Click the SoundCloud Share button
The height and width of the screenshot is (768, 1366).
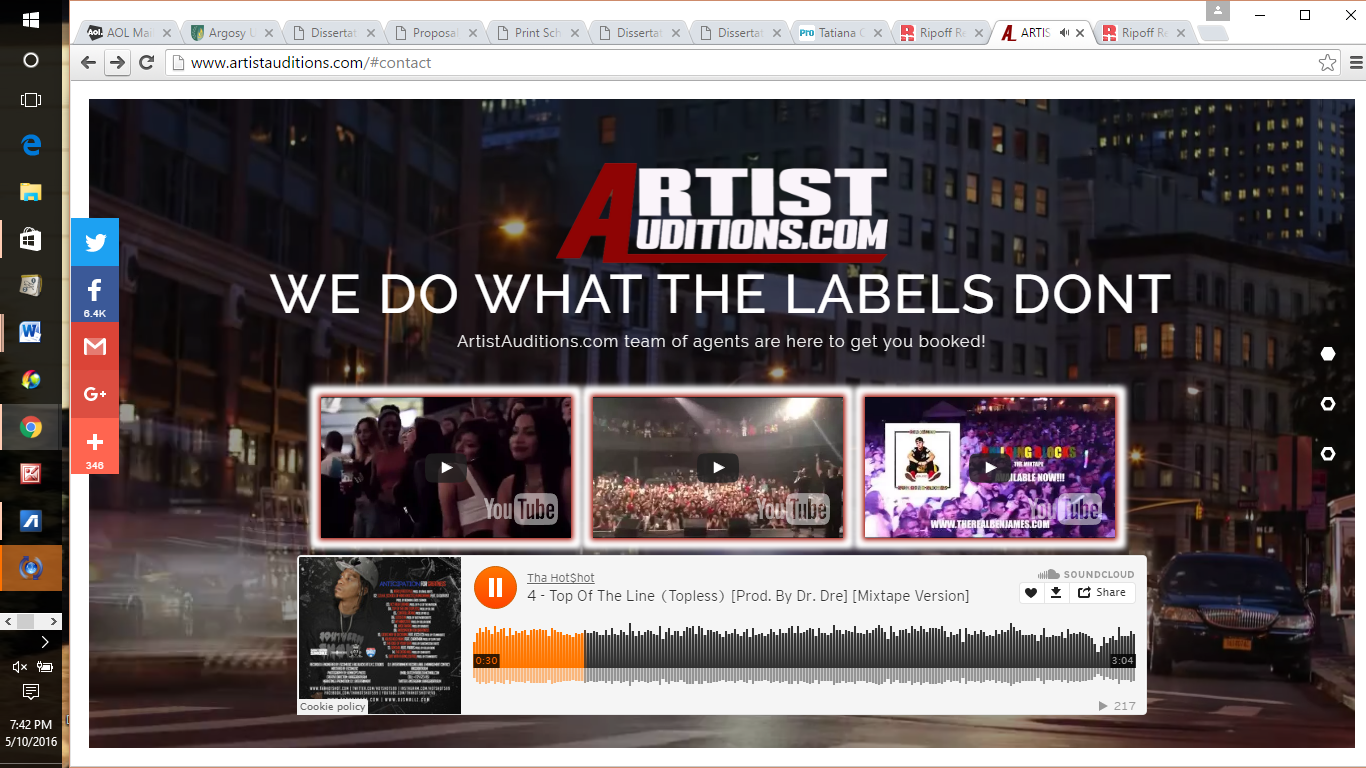pos(1102,593)
